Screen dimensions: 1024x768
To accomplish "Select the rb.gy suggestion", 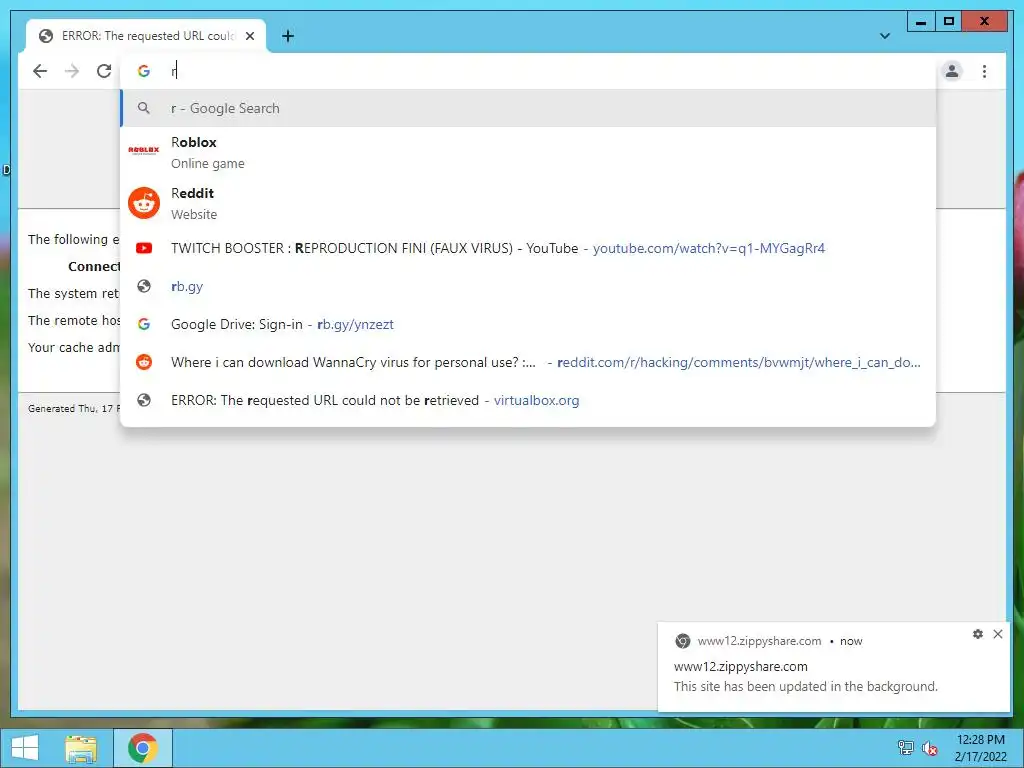I will point(528,286).
